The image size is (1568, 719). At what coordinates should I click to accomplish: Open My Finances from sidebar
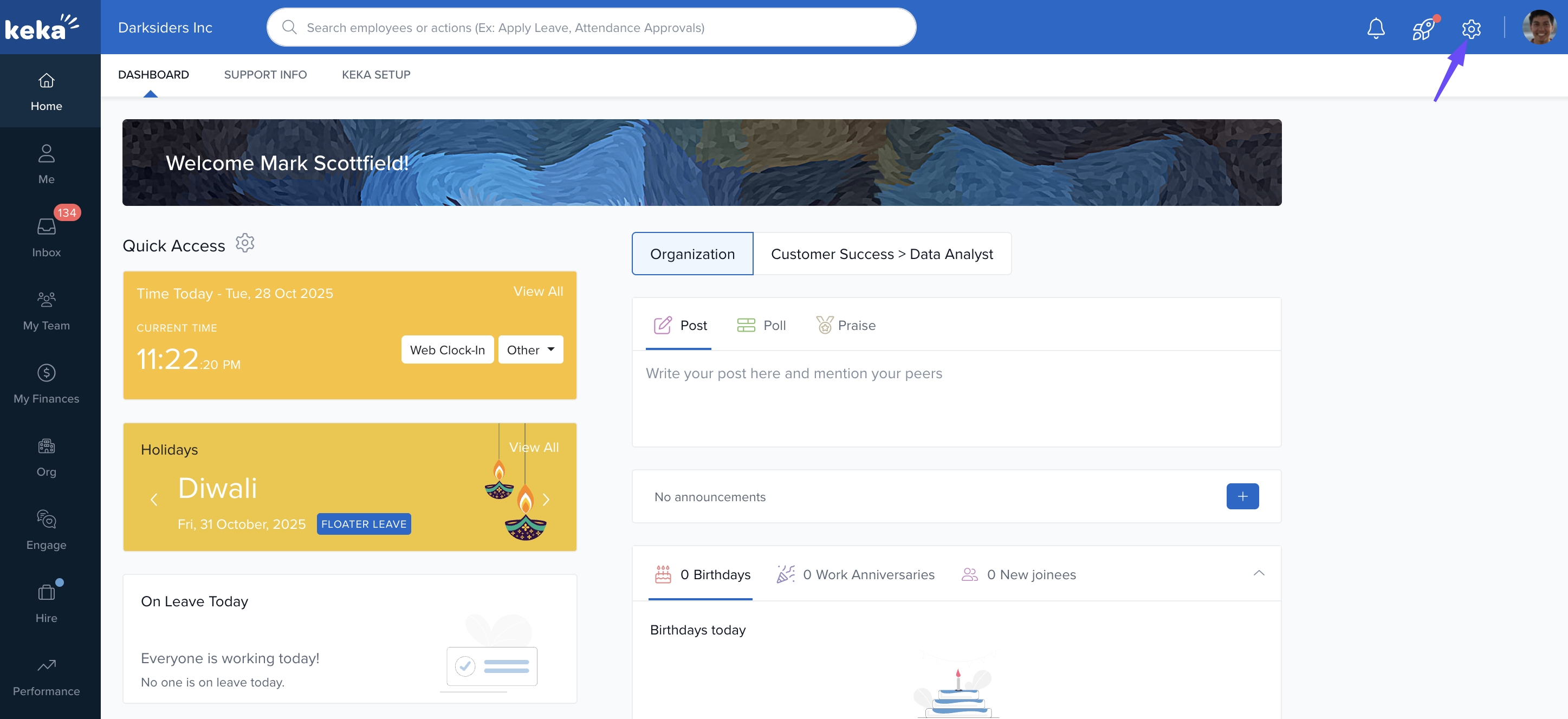[46, 384]
